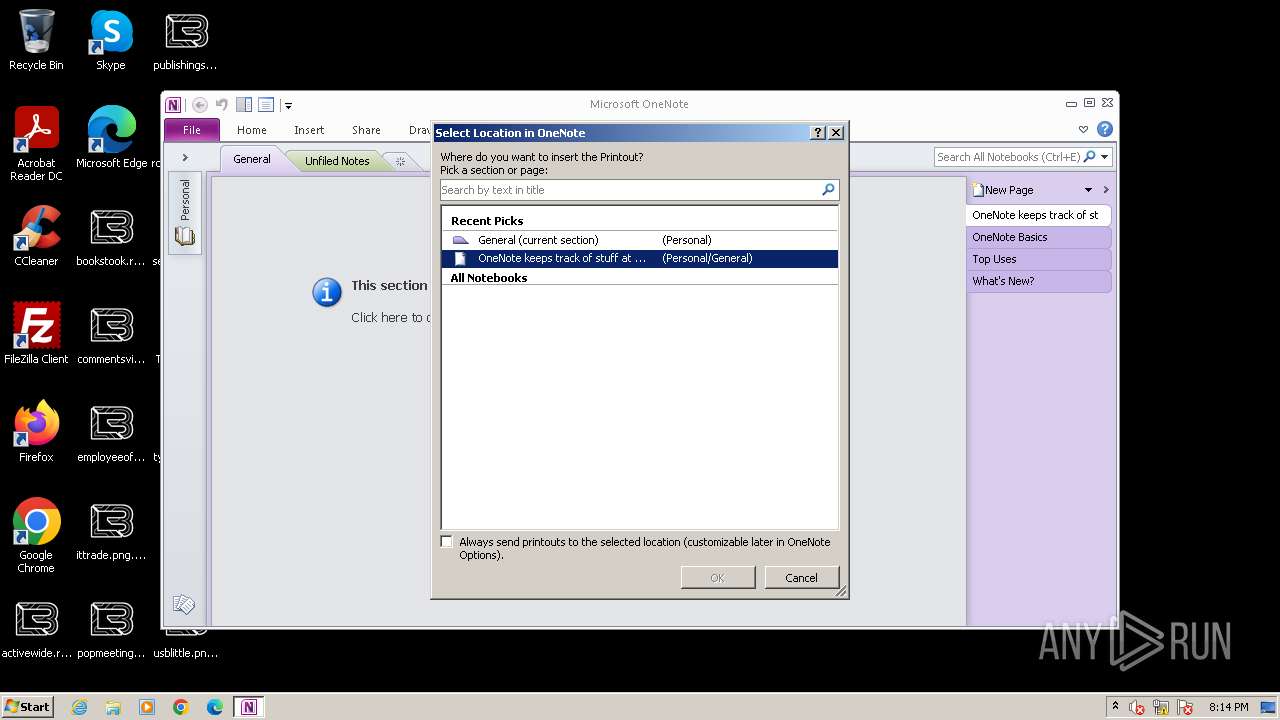Click the OneNote button in the taskbar
This screenshot has width=1280, height=720.
249,707
